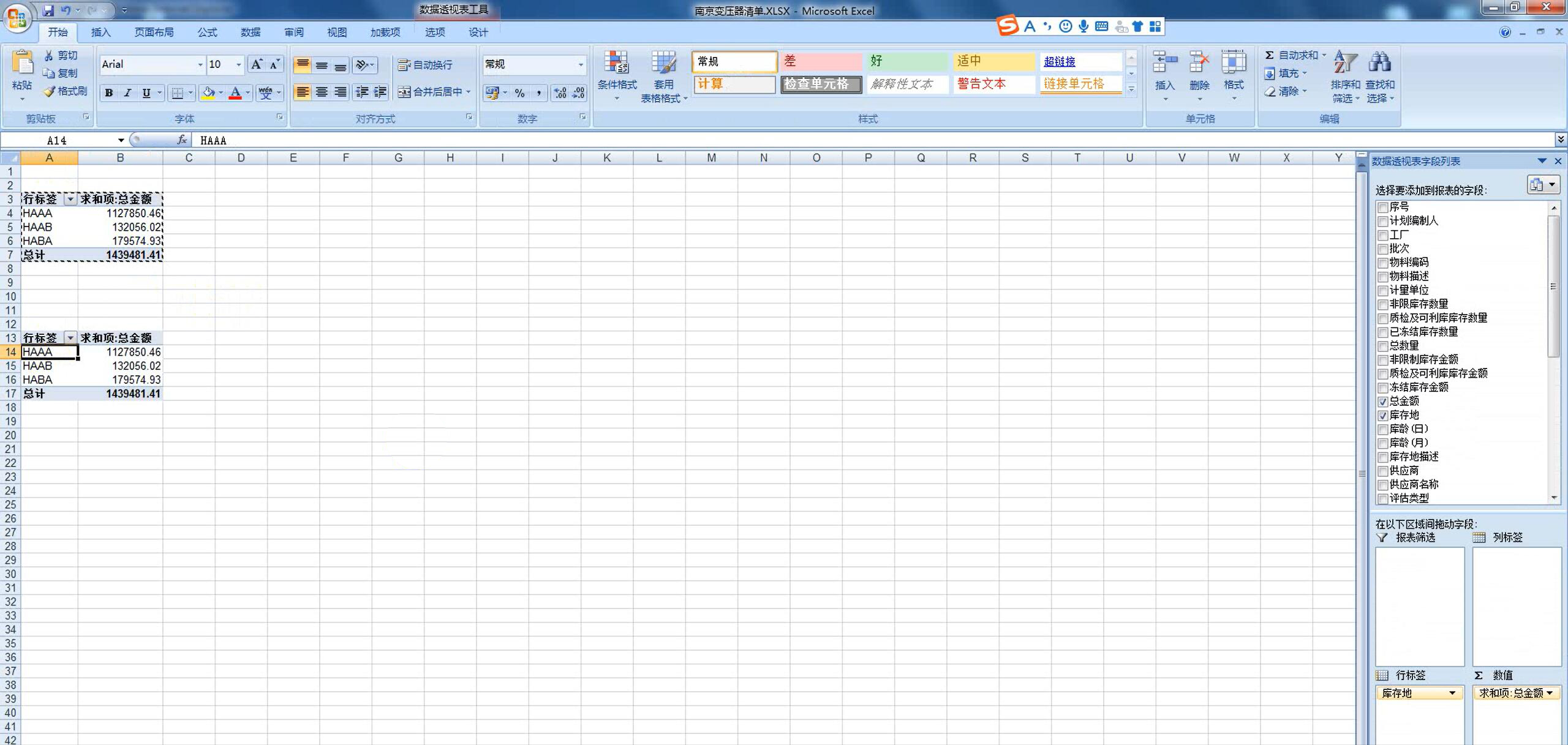Click the Italic formatting icon
The image size is (1568, 745).
pos(127,92)
